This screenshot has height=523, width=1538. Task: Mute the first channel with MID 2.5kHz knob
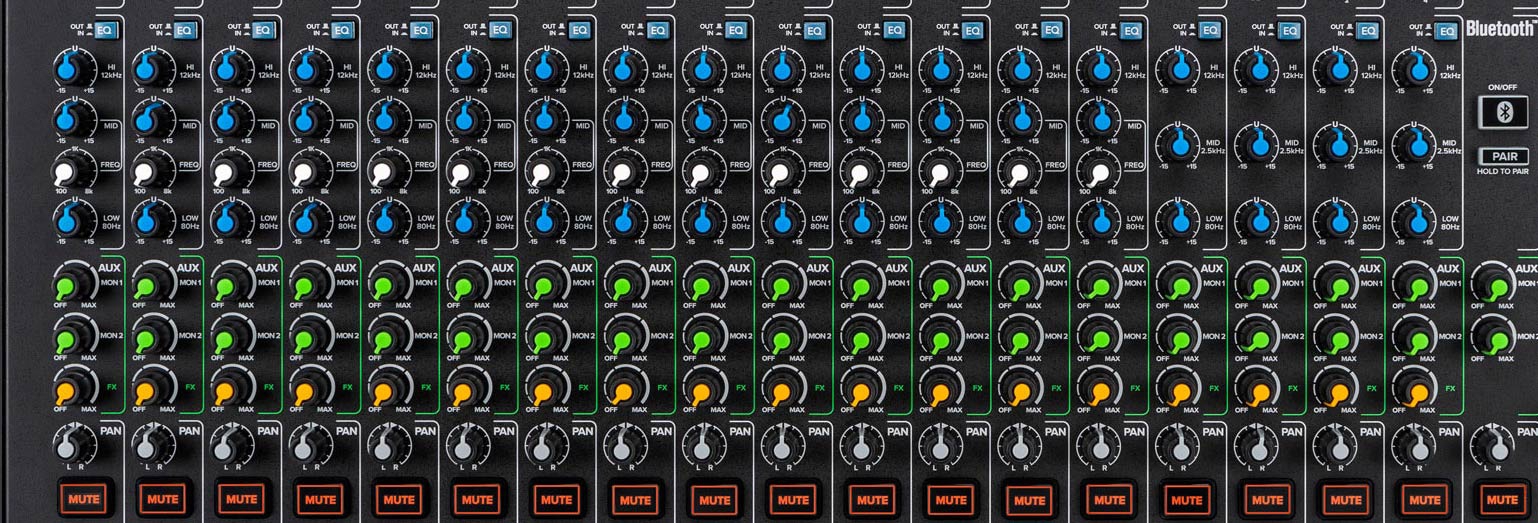click(x=1187, y=499)
